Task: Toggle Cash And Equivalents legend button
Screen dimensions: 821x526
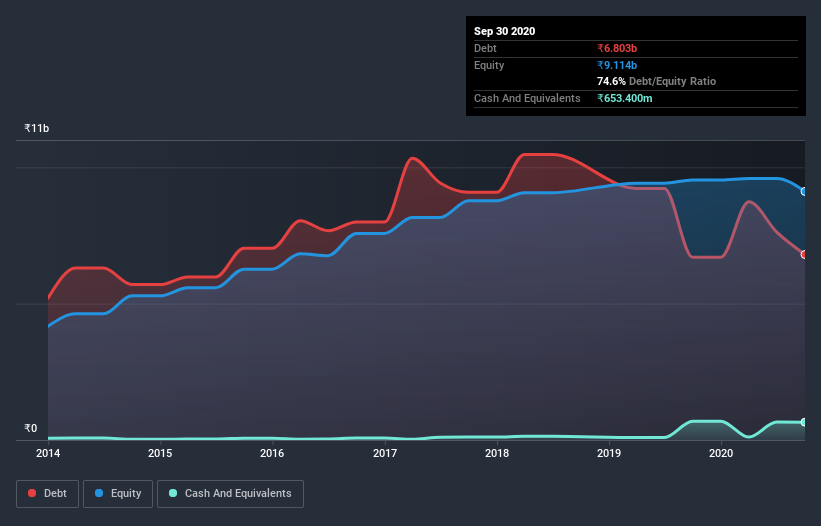Action: 230,494
